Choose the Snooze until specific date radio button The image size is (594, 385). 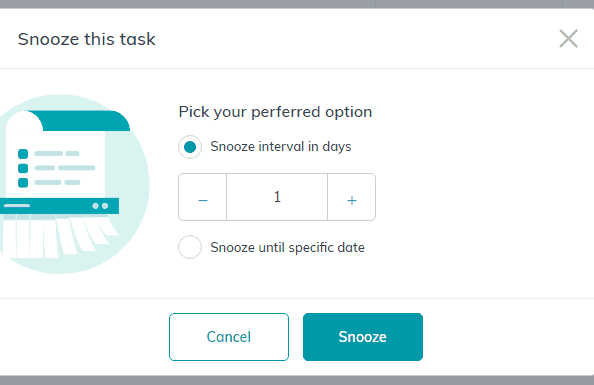(190, 247)
